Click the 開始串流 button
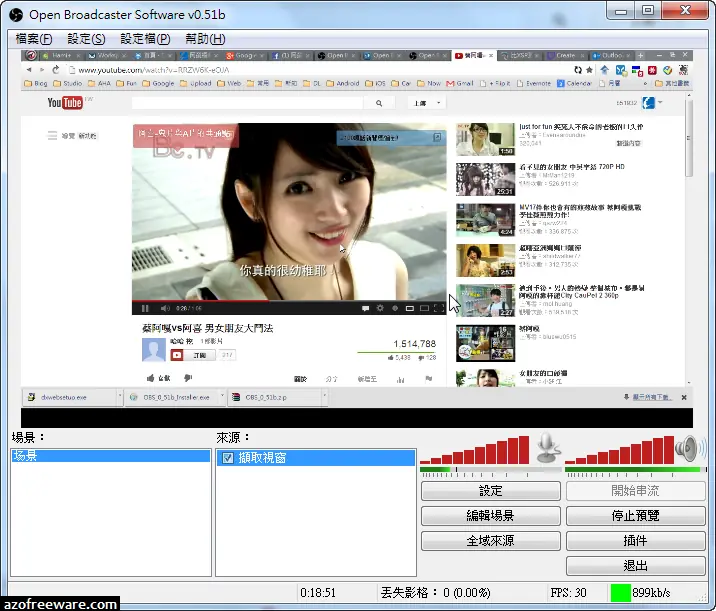The image size is (716, 611). click(x=636, y=491)
